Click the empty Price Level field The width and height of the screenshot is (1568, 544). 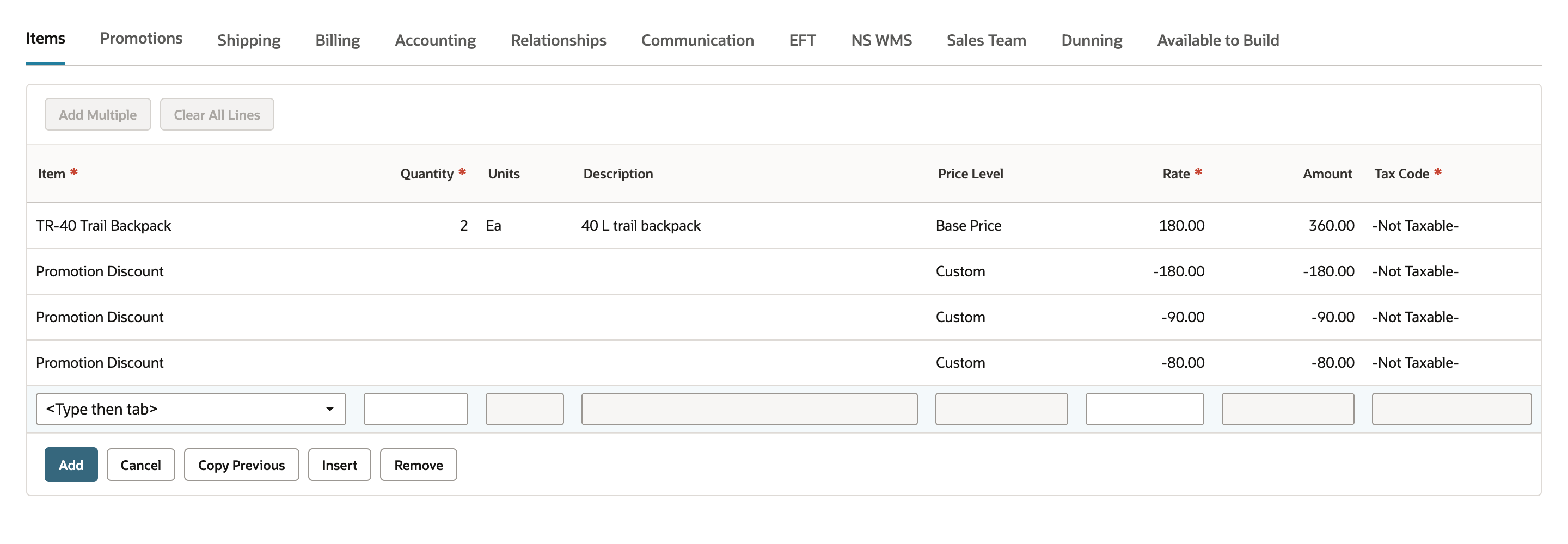pyautogui.click(x=1001, y=409)
